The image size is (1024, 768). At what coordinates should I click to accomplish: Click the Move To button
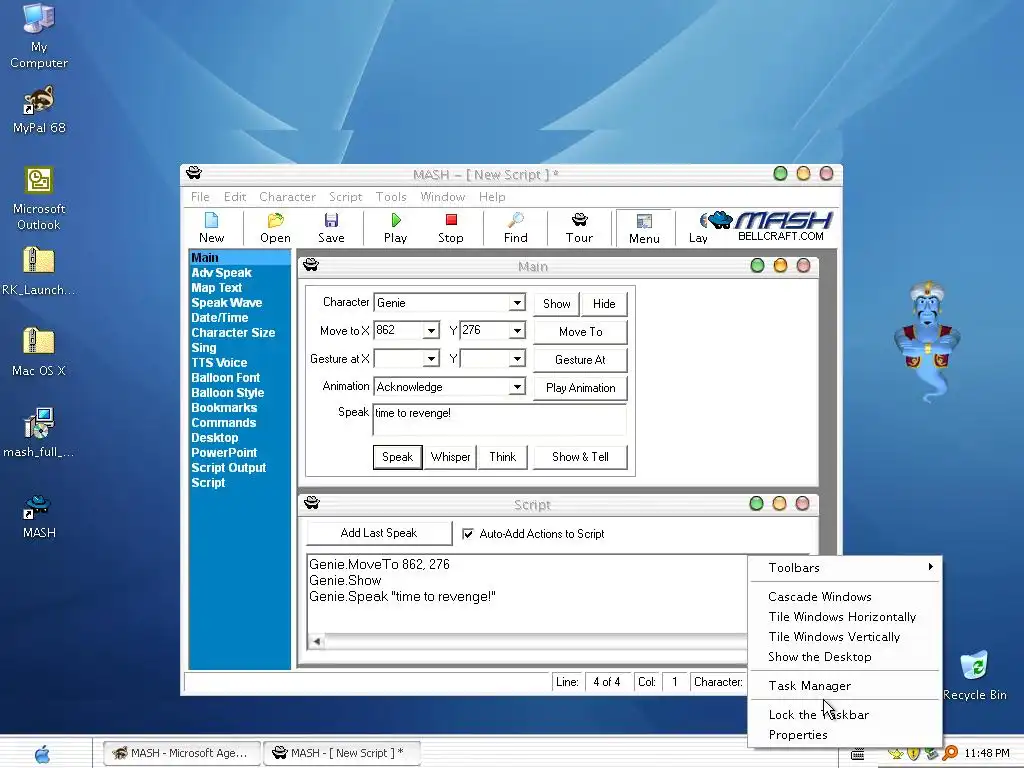click(581, 332)
